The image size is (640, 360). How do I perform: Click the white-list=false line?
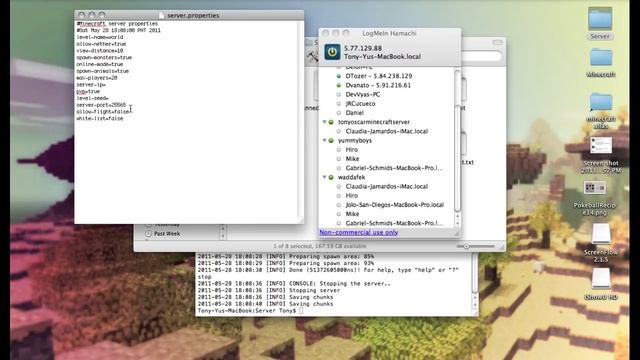[x=100, y=119]
